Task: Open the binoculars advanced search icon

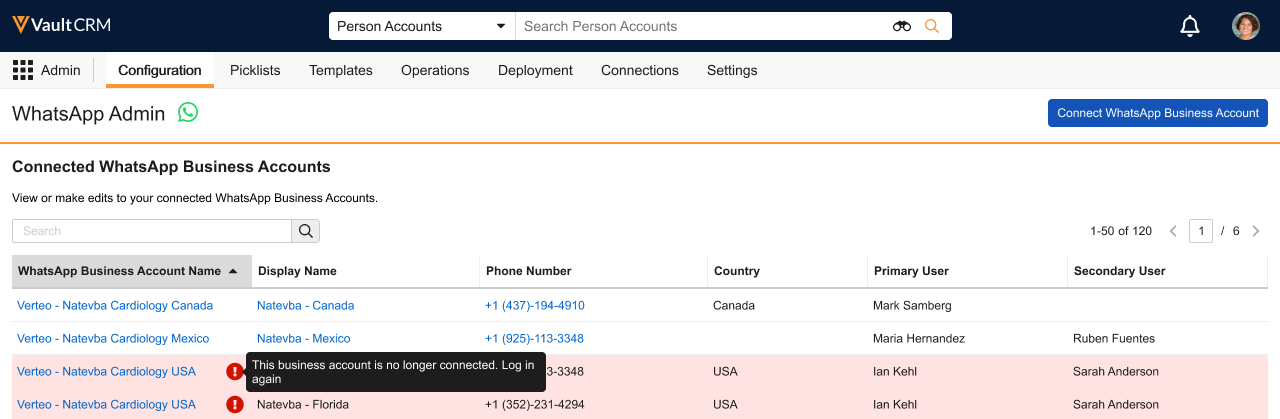Action: 901,26
